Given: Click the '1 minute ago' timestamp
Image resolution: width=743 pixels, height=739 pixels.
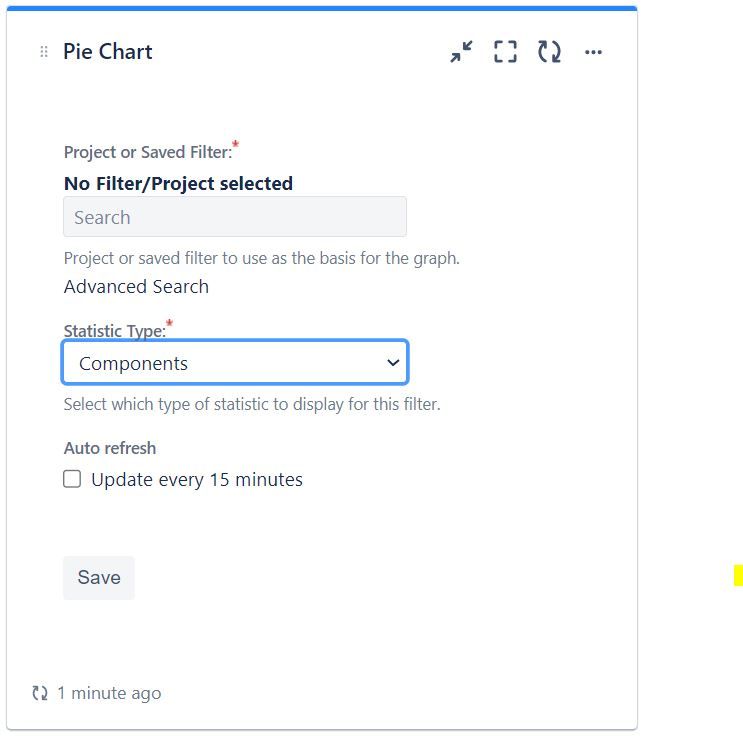Looking at the screenshot, I should (109, 693).
